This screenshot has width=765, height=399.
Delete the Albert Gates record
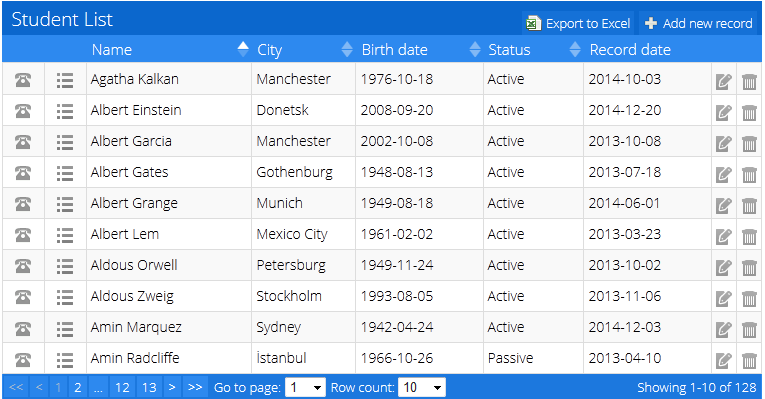tap(749, 174)
